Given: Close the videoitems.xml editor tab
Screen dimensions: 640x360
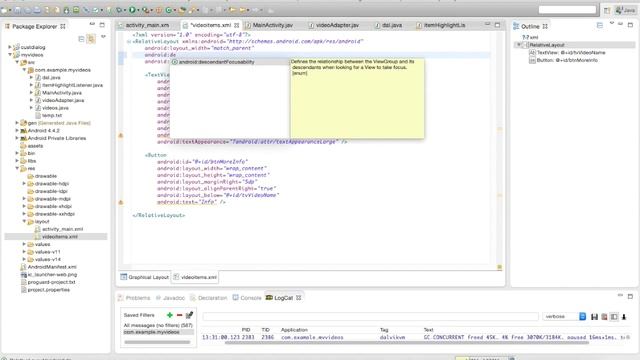Looking at the screenshot, I should (236, 25).
